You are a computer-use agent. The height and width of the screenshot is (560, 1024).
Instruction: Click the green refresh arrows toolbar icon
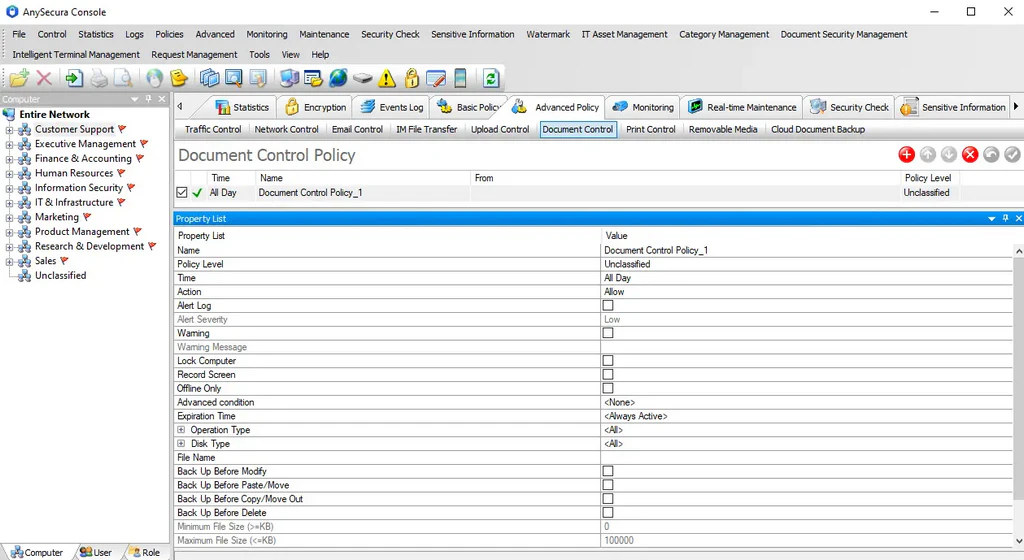[x=491, y=78]
